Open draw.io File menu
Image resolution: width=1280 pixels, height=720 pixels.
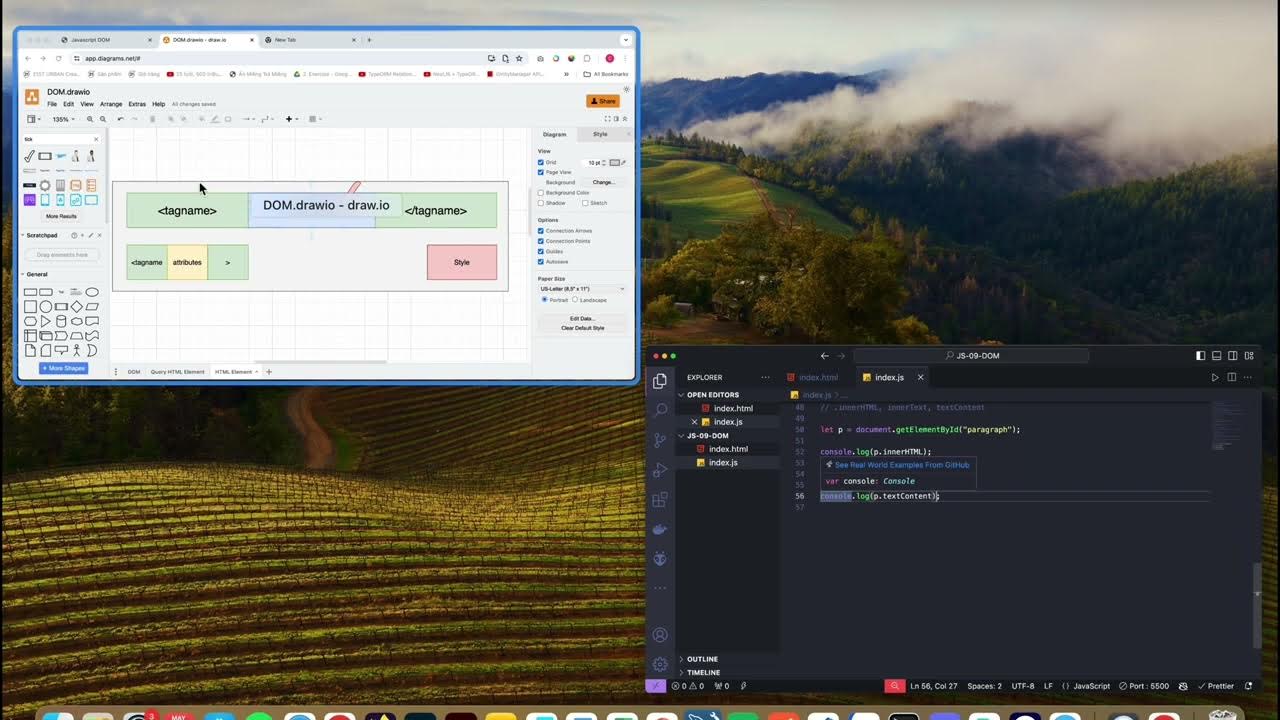[52, 104]
